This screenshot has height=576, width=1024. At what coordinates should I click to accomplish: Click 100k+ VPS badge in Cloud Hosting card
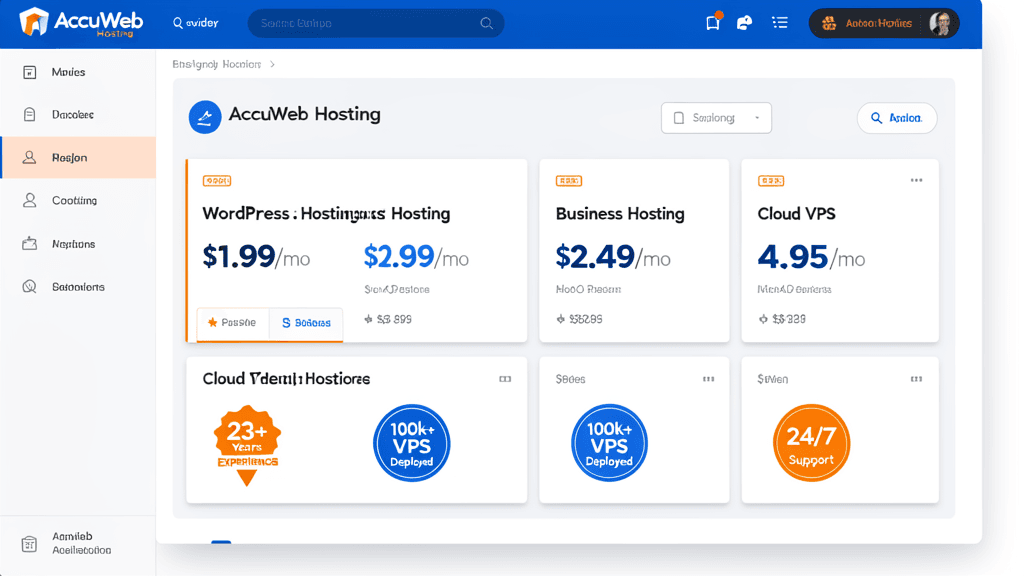411,443
